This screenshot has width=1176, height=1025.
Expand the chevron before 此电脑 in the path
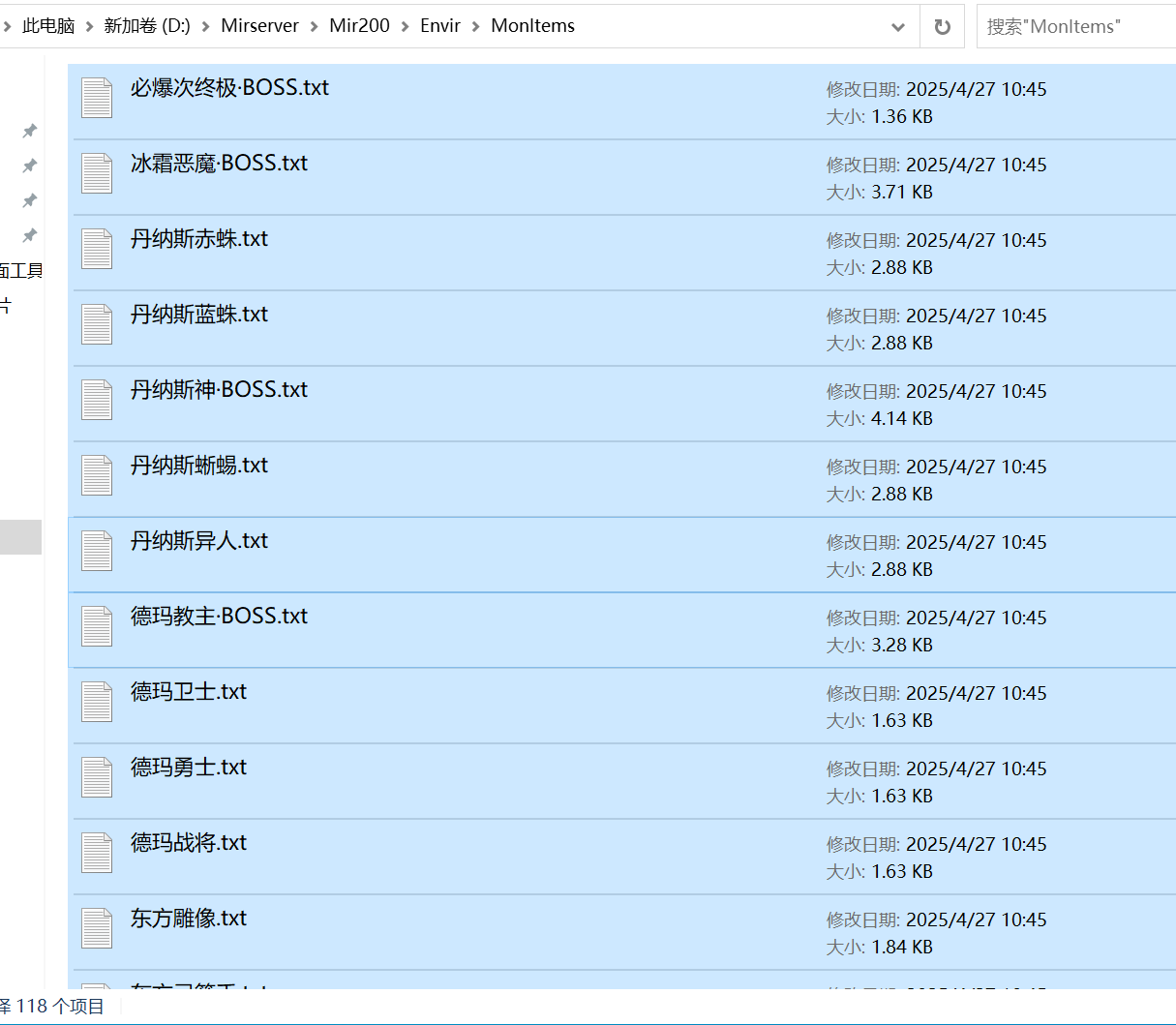pyautogui.click(x=8, y=26)
